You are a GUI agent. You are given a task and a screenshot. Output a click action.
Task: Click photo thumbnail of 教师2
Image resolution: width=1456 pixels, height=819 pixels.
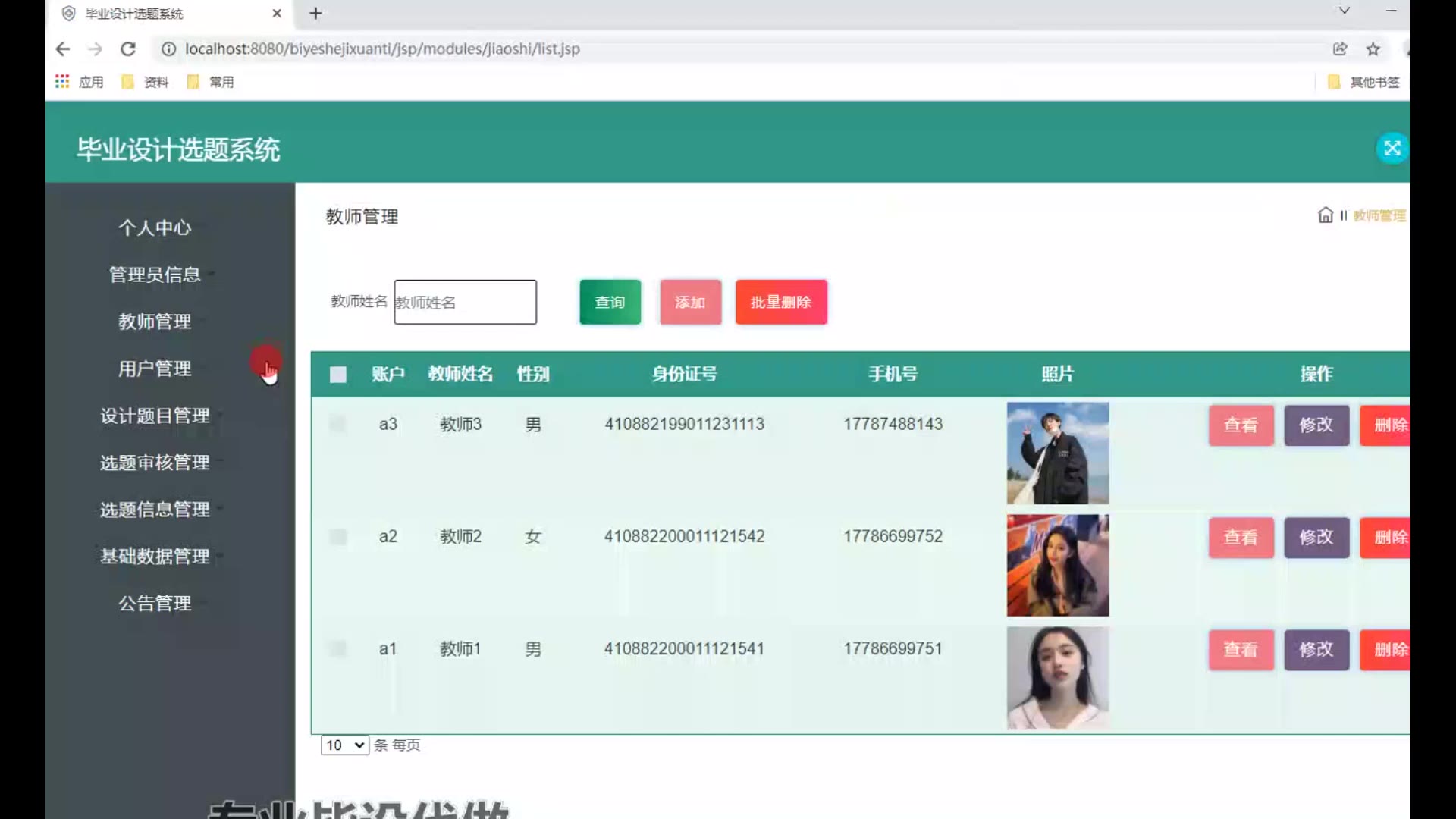click(1057, 565)
